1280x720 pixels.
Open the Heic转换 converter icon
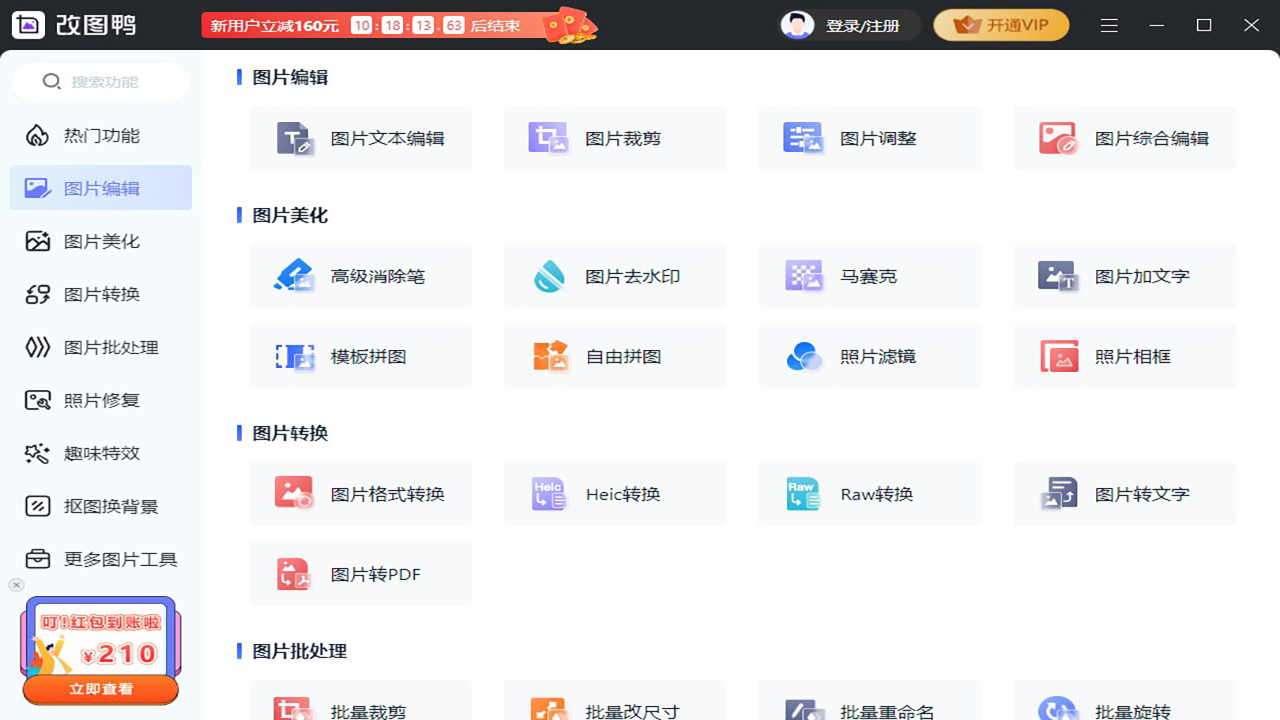tap(549, 494)
